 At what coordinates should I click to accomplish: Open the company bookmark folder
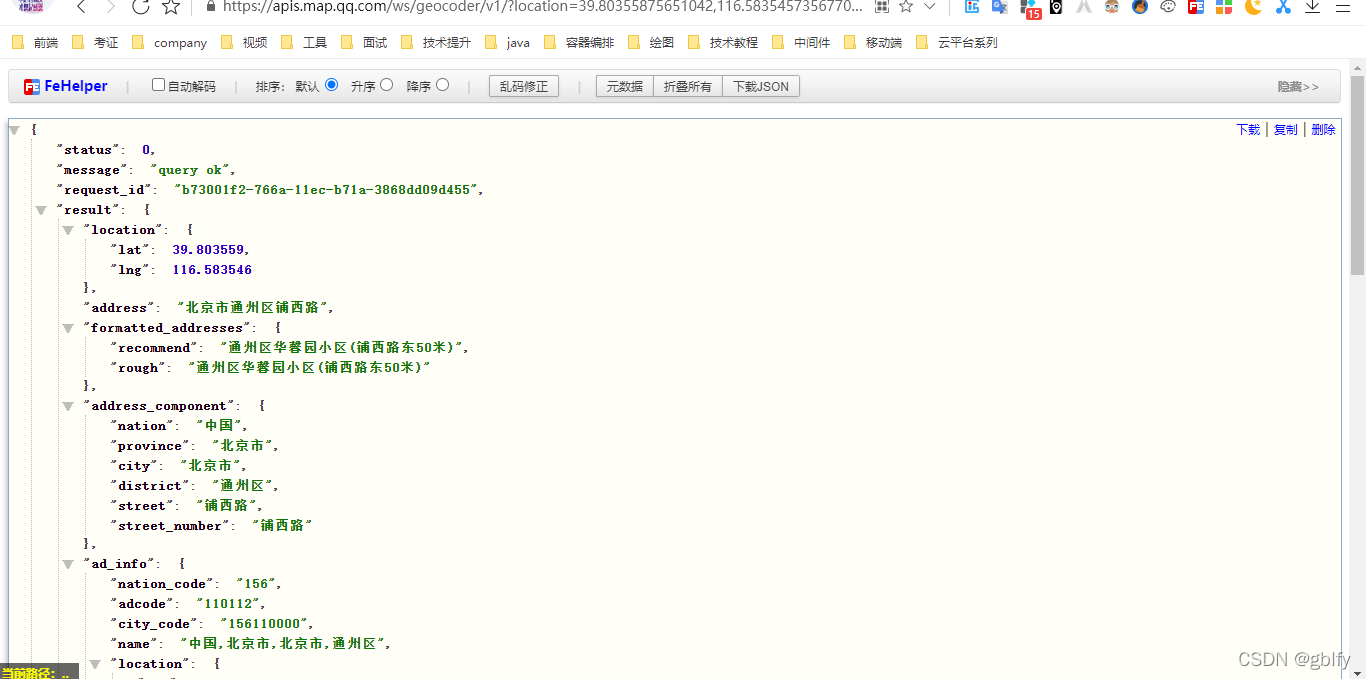[x=169, y=43]
